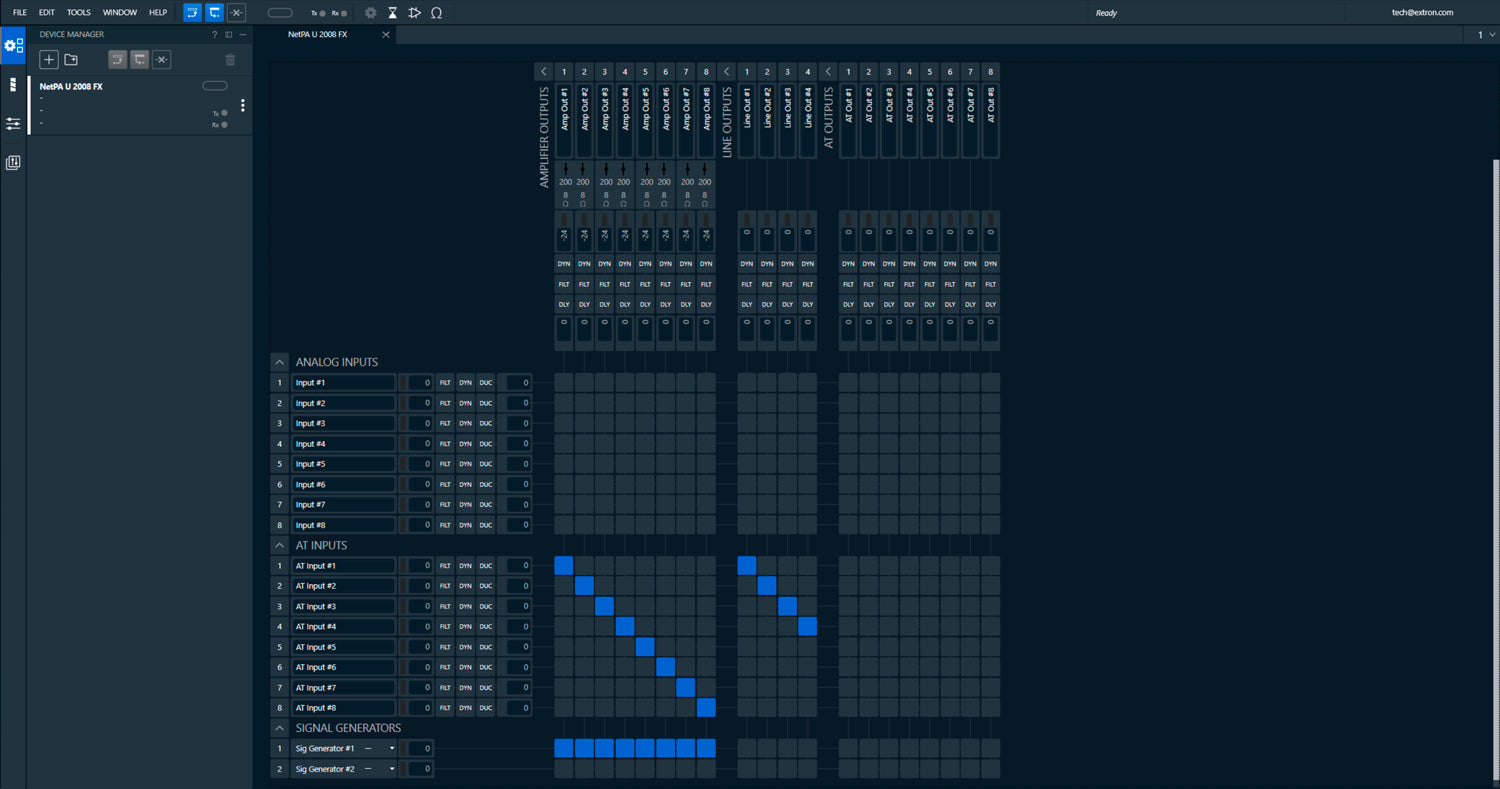The height and width of the screenshot is (789, 1500).
Task: Open the EDIT menu
Action: 46,13
